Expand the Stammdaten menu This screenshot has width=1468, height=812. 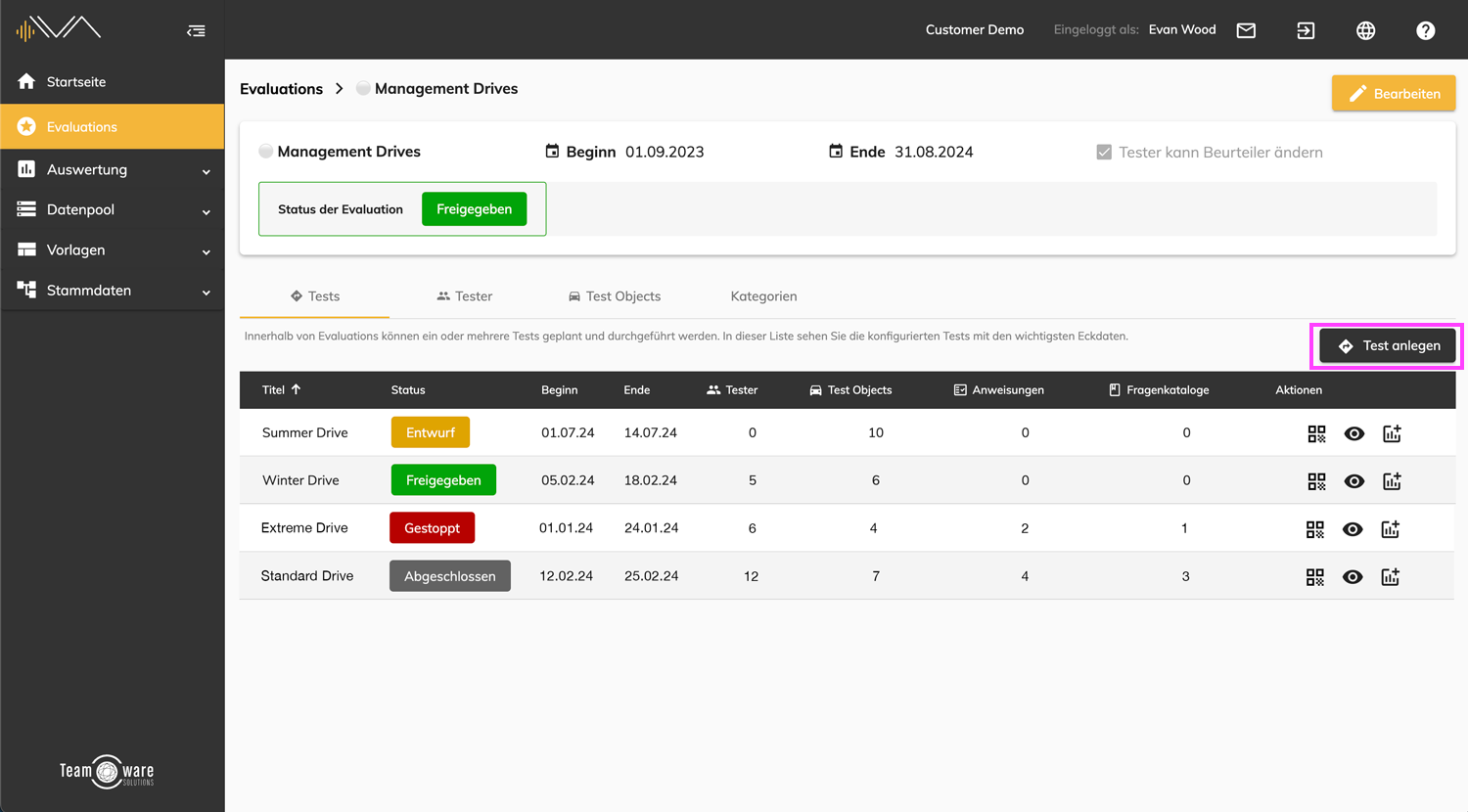pos(113,291)
